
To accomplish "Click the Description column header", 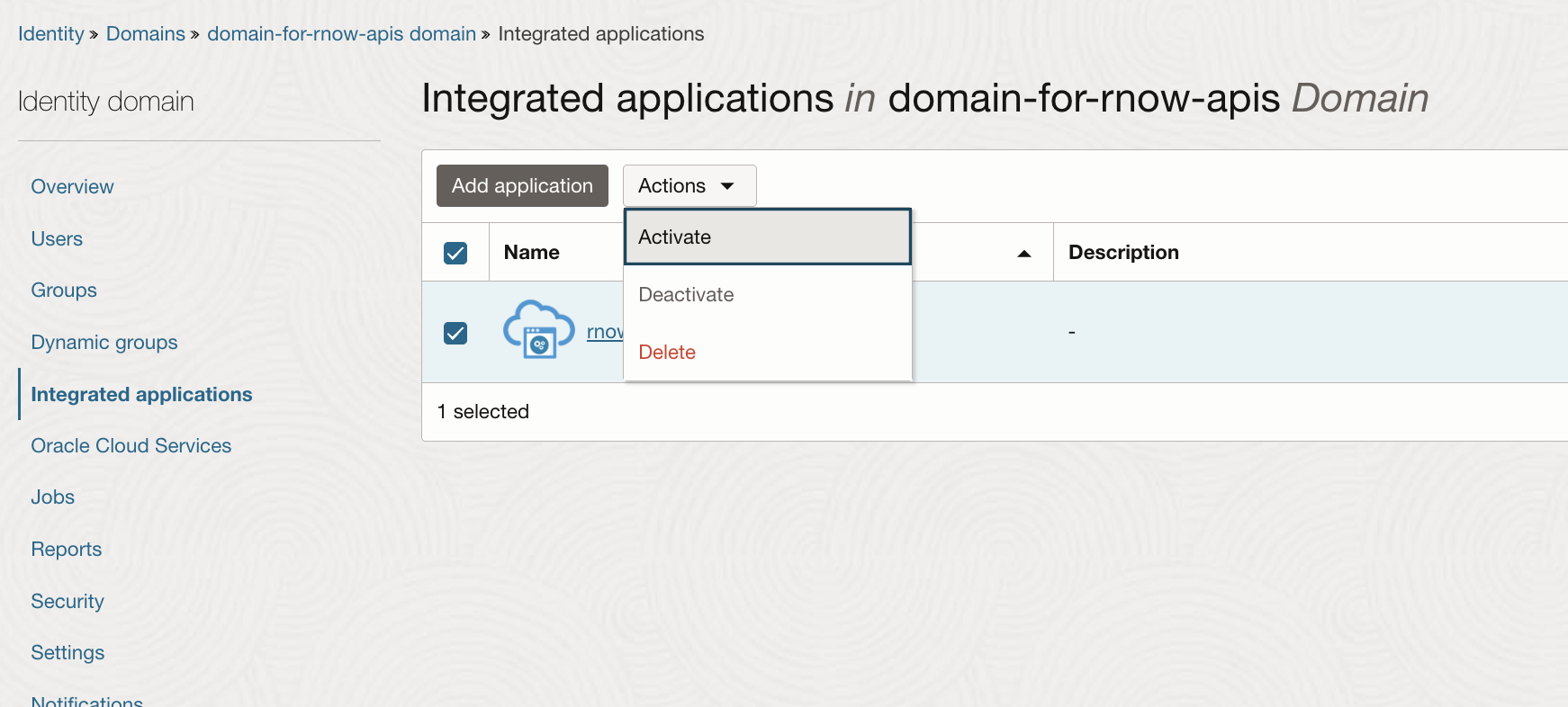I will click(1123, 253).
